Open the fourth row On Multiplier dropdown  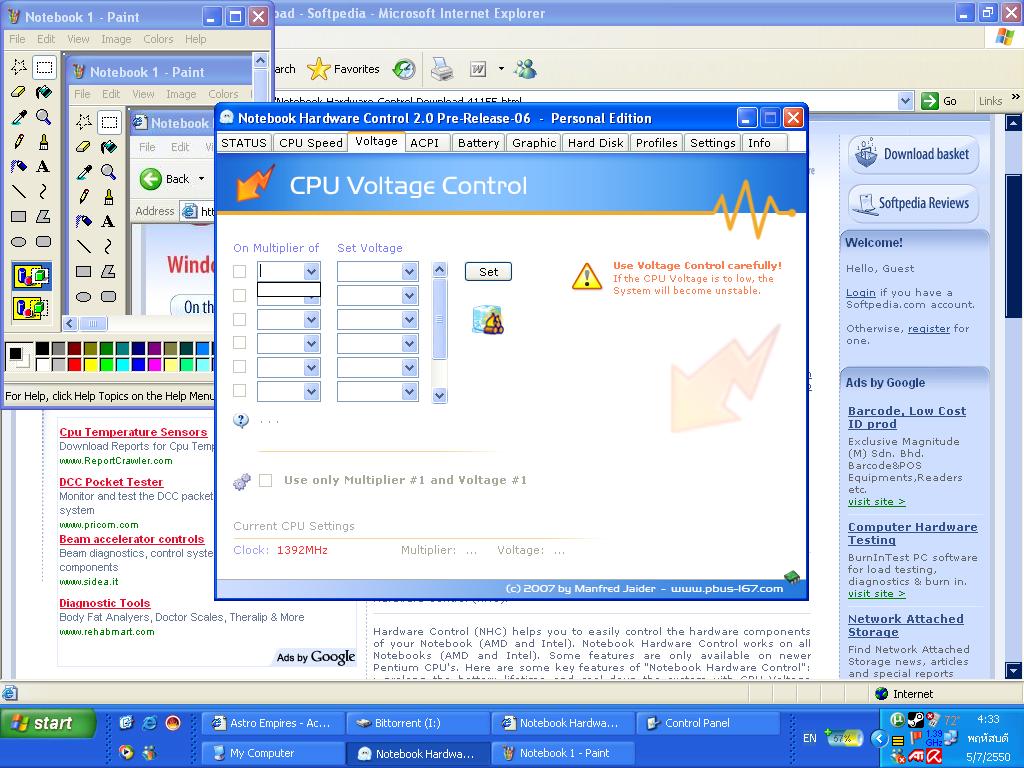[x=312, y=343]
